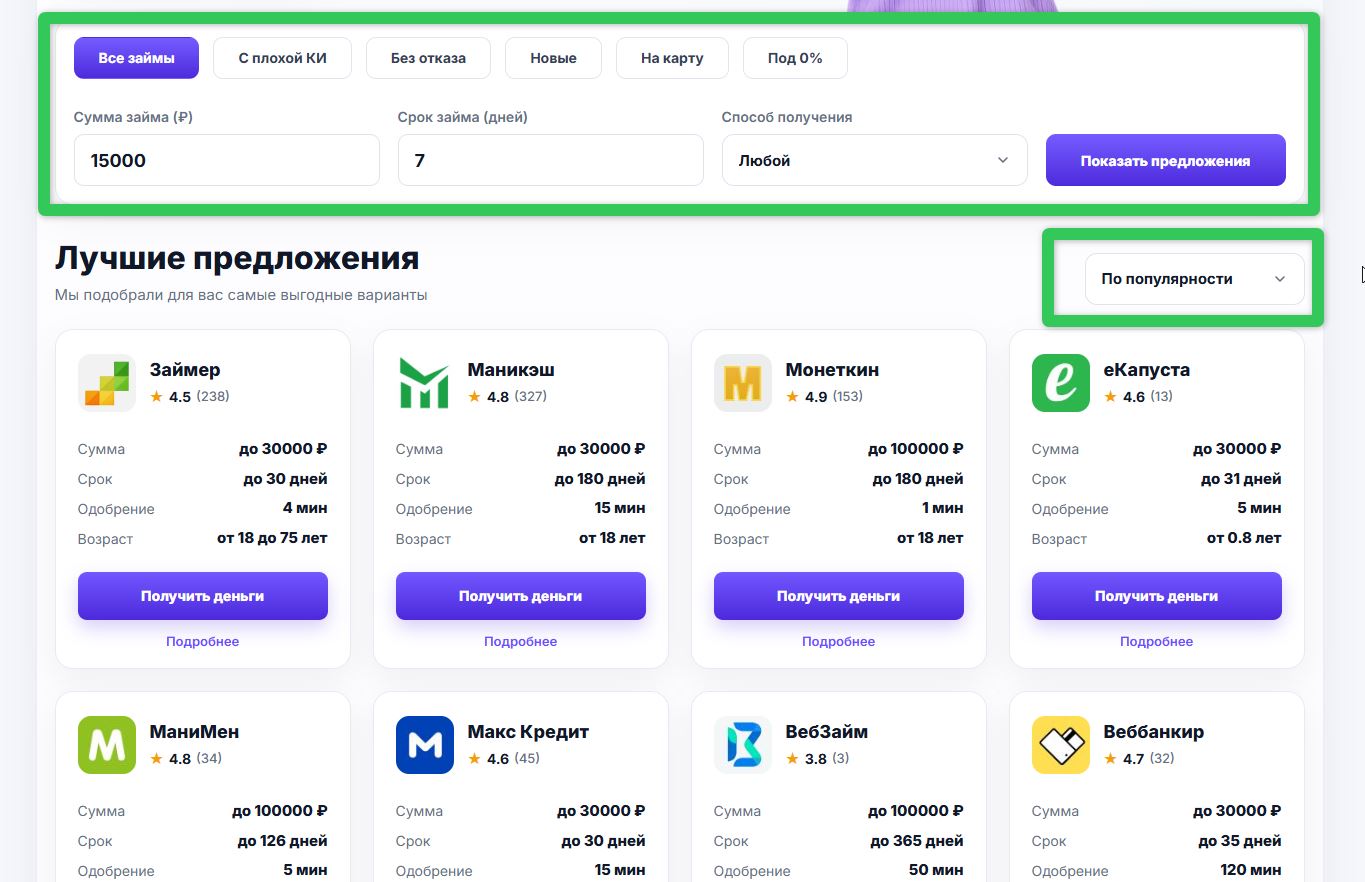The width and height of the screenshot is (1365, 882).
Task: Click the 'Монеткин' card title
Action: (x=833, y=370)
